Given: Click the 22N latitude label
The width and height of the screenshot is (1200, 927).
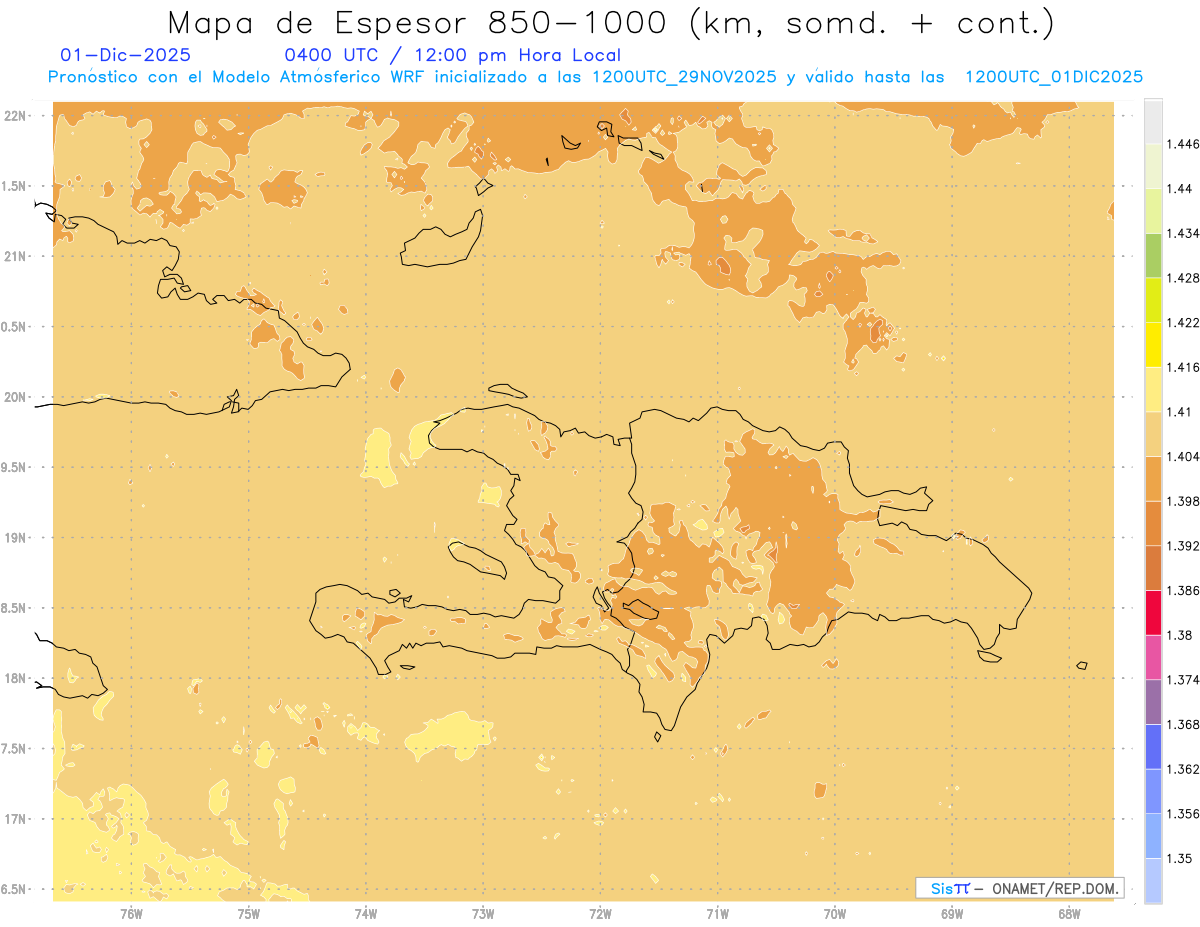Looking at the screenshot, I should click(15, 115).
